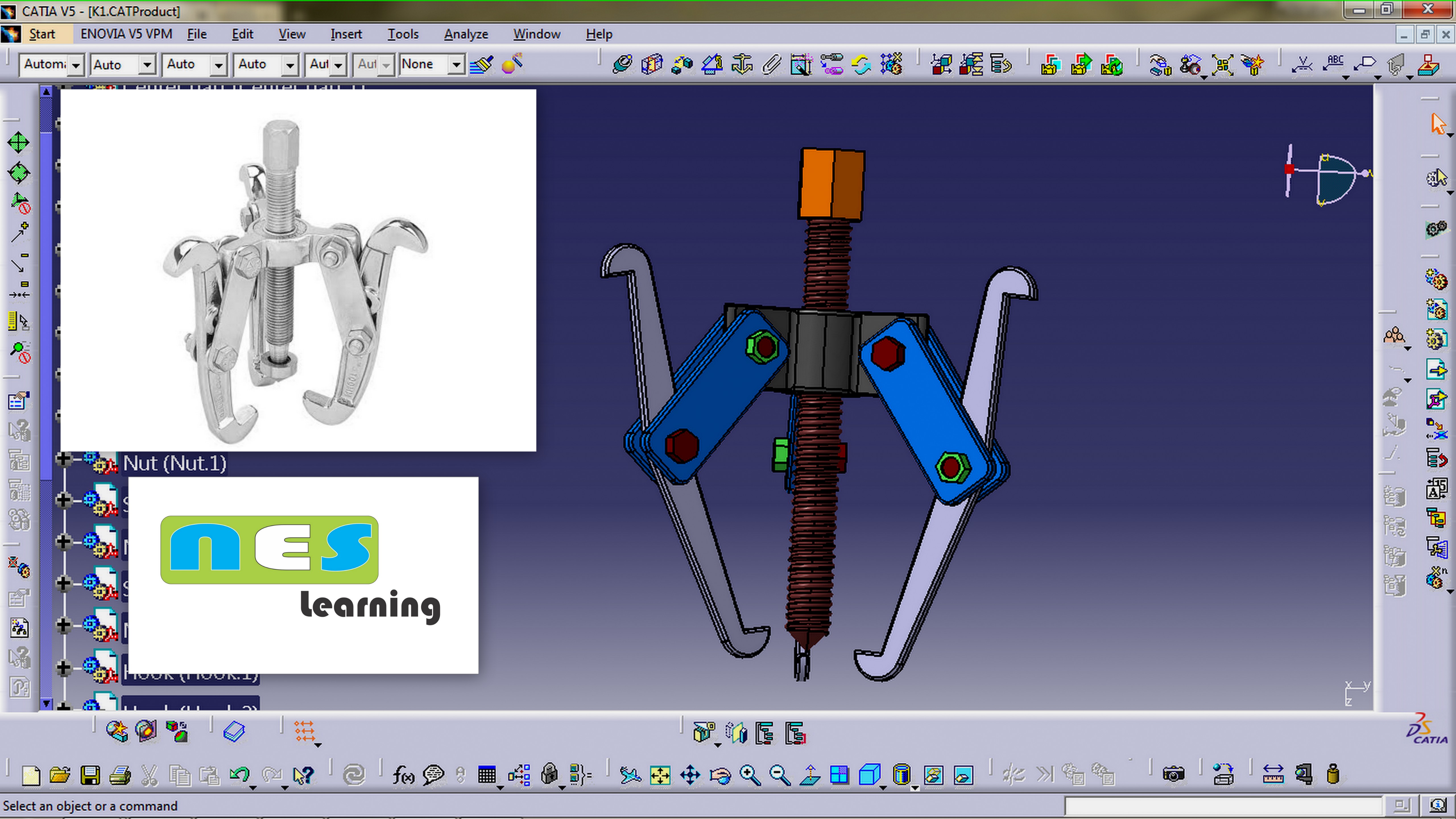Viewport: 1456px width, 819px height.
Task: Select the Angle Constraint tool
Action: click(x=712, y=65)
